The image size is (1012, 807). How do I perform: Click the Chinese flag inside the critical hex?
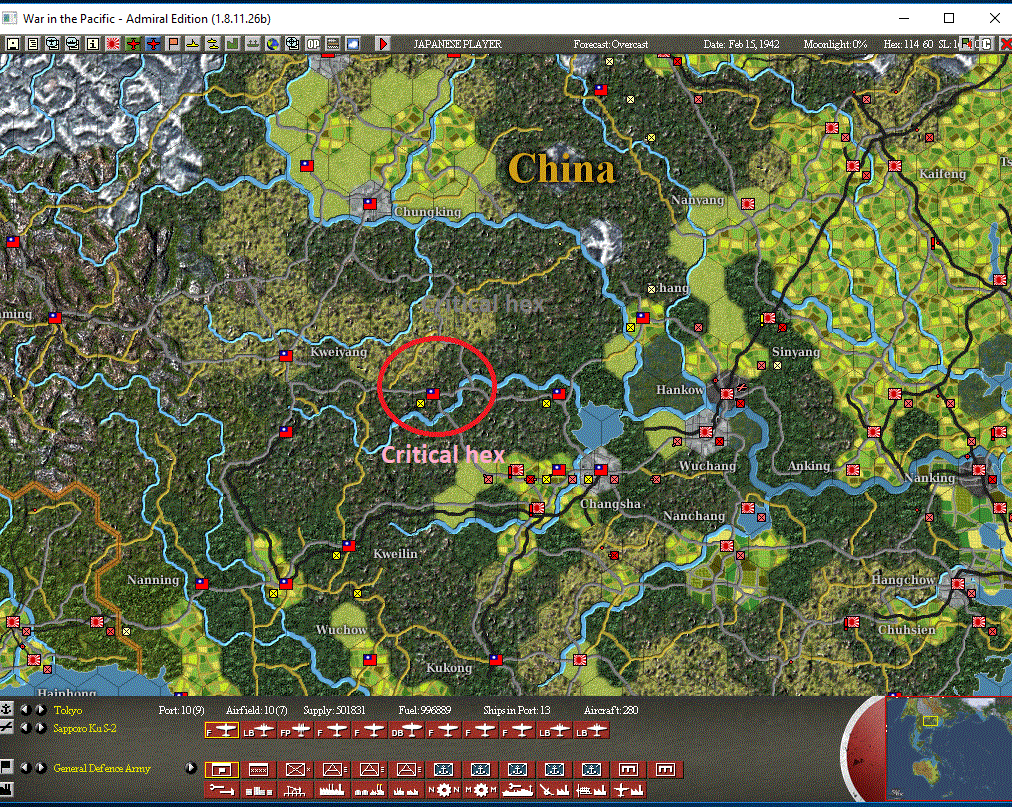[x=433, y=394]
